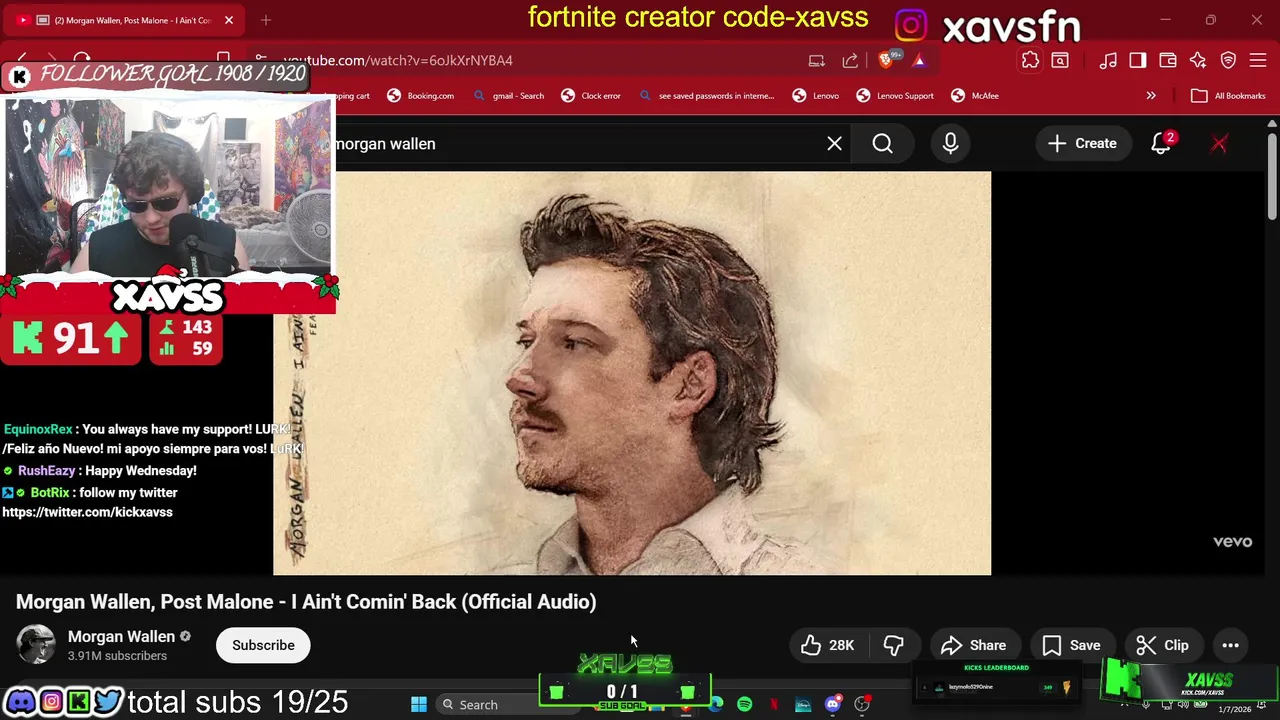This screenshot has height=720, width=1280.
Task: Open the Booking.com bookmark
Action: click(x=421, y=96)
